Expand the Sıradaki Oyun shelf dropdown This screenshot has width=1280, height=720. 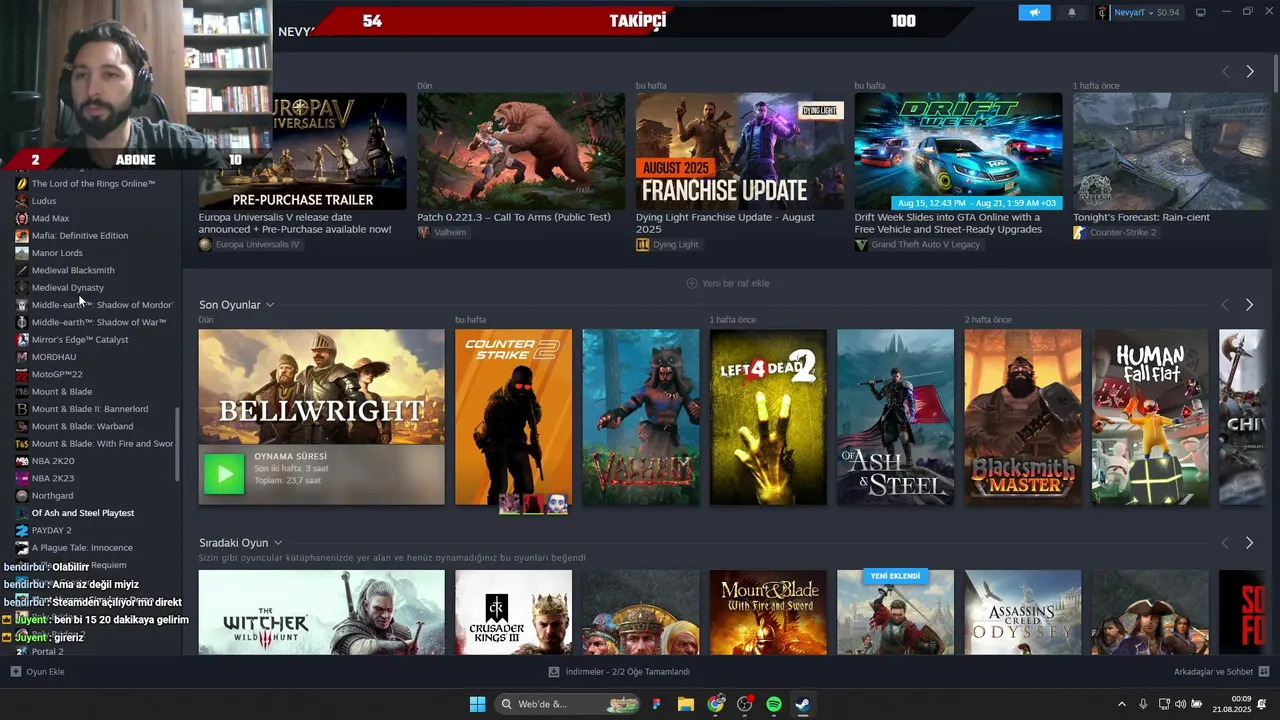[277, 543]
